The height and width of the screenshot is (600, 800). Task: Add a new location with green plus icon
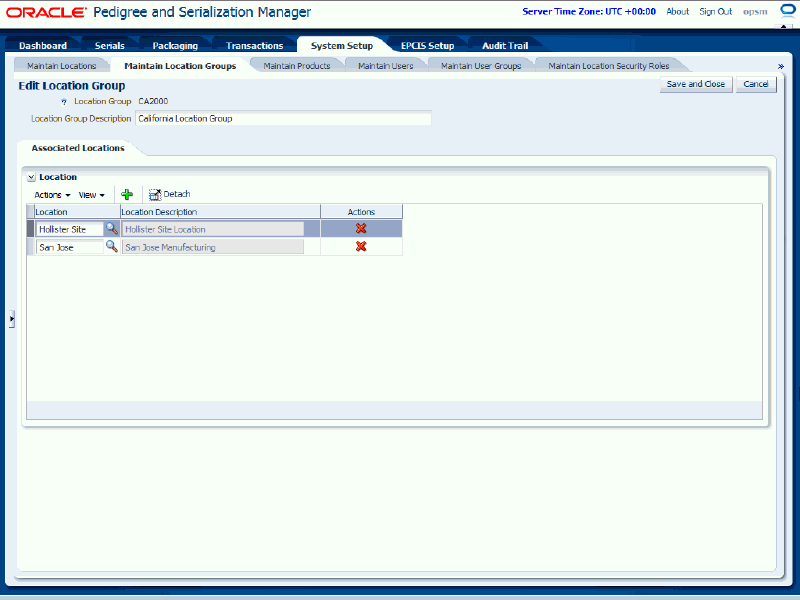click(127, 194)
